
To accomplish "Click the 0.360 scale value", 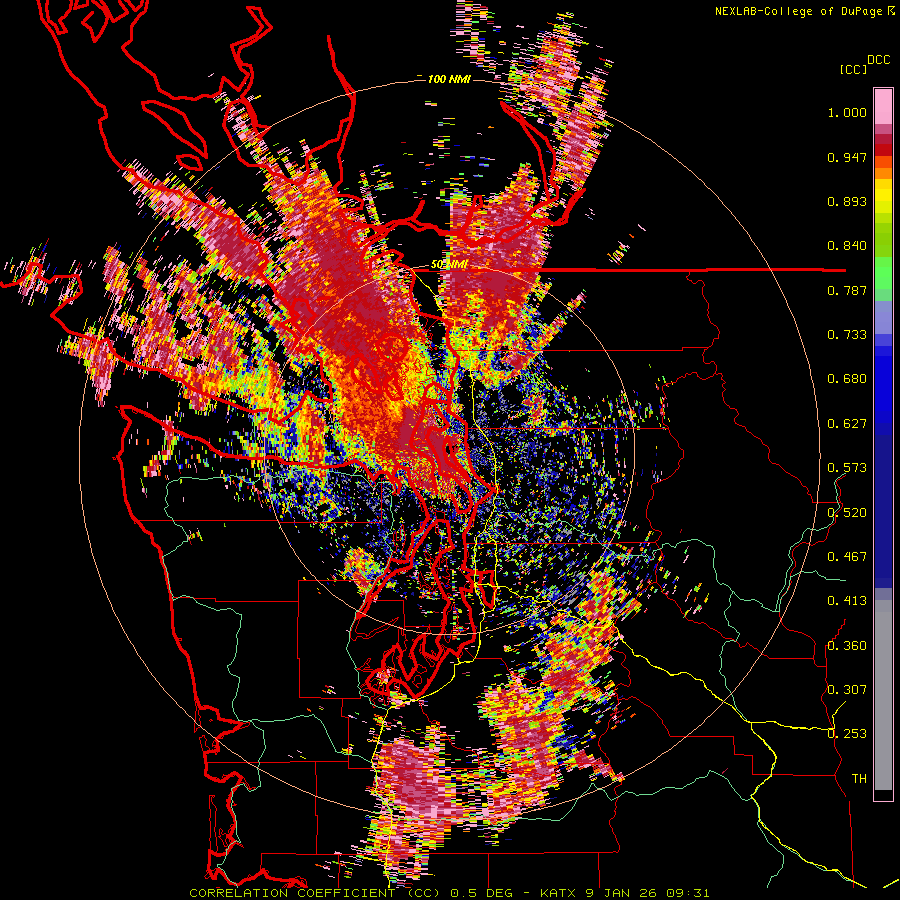I will coord(847,645).
